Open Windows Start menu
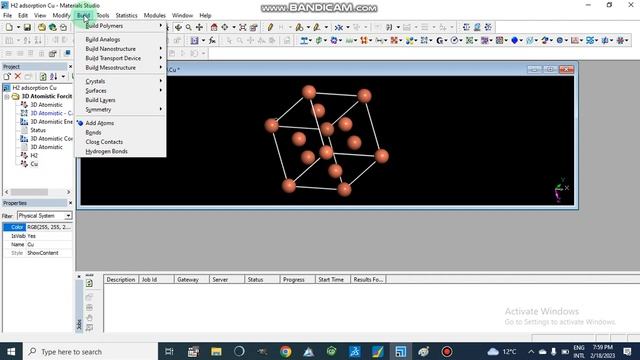Viewport: 640px width, 360px height. pyautogui.click(x=11, y=351)
